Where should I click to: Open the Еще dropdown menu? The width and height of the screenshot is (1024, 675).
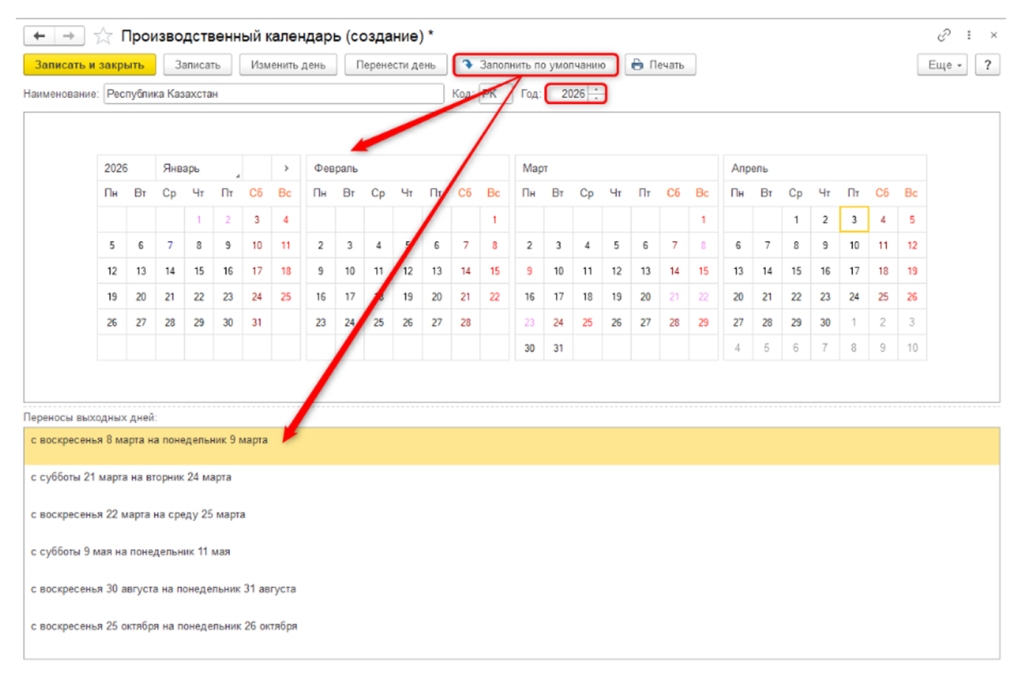click(x=942, y=65)
